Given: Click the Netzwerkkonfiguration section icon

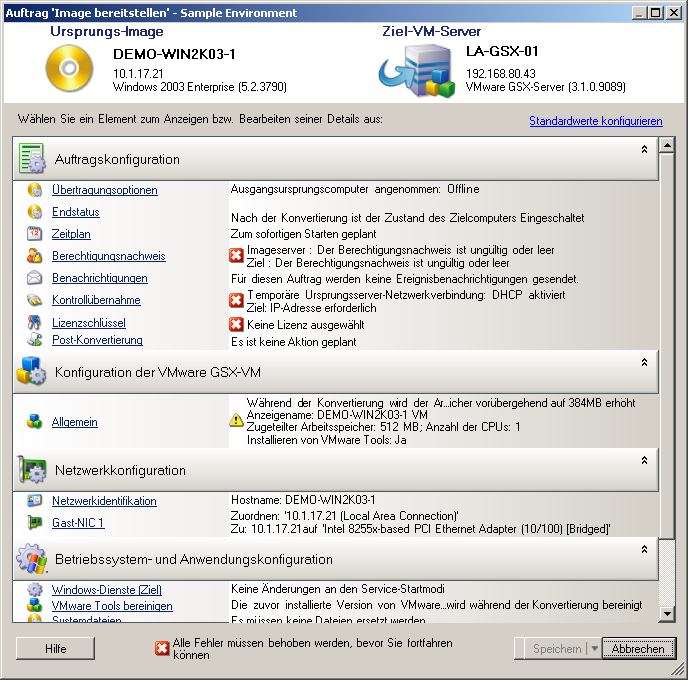Looking at the screenshot, I should 32,469.
